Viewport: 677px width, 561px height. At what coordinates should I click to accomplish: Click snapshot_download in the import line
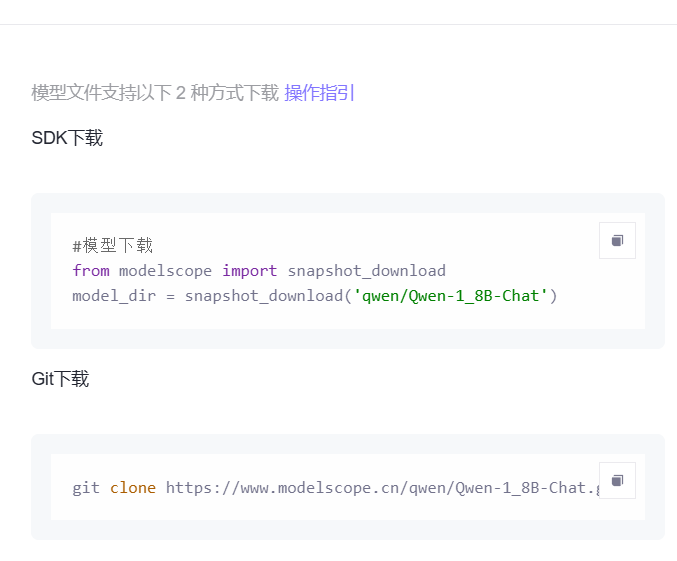click(x=366, y=271)
